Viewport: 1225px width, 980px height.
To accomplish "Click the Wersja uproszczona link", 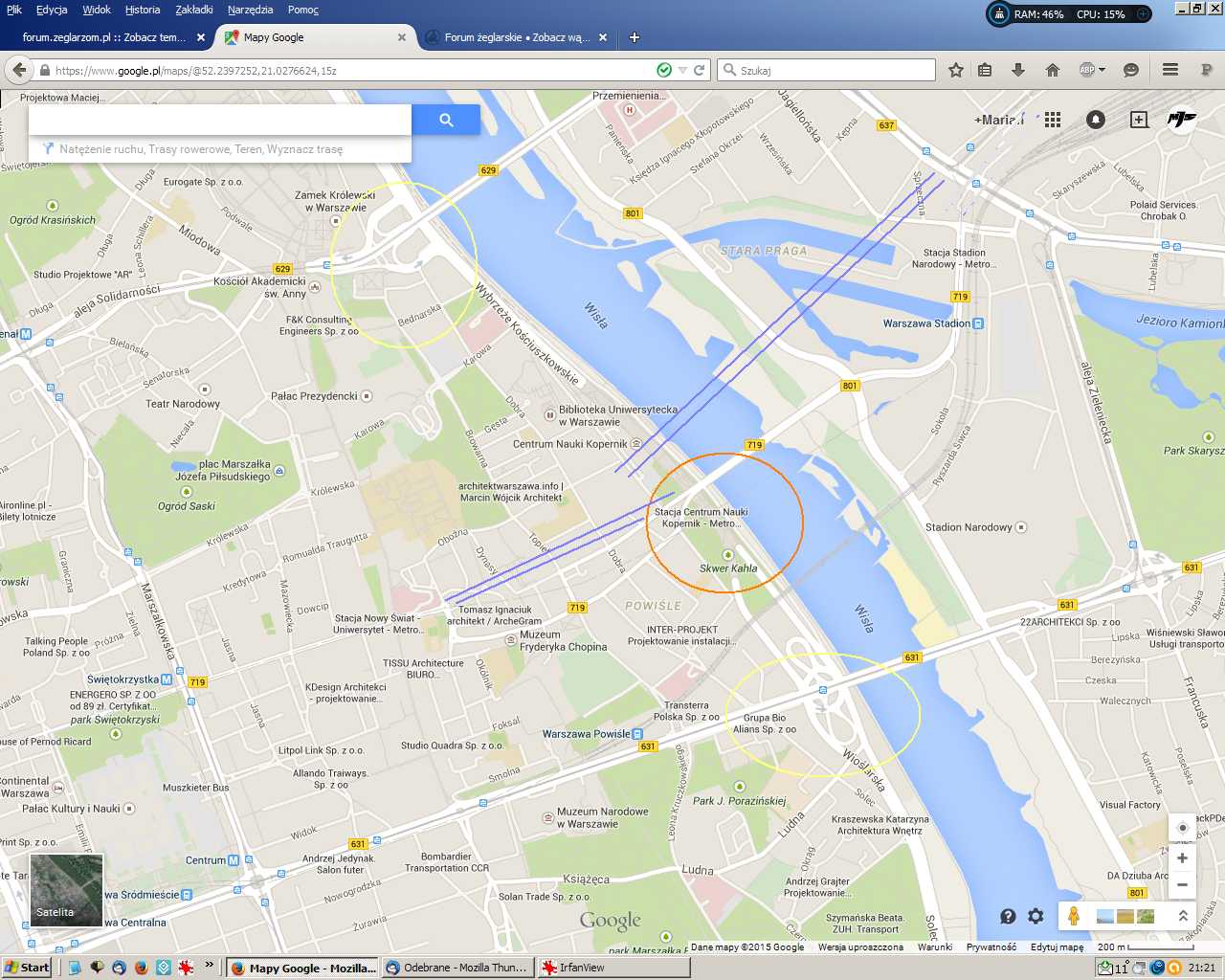I will (x=860, y=947).
